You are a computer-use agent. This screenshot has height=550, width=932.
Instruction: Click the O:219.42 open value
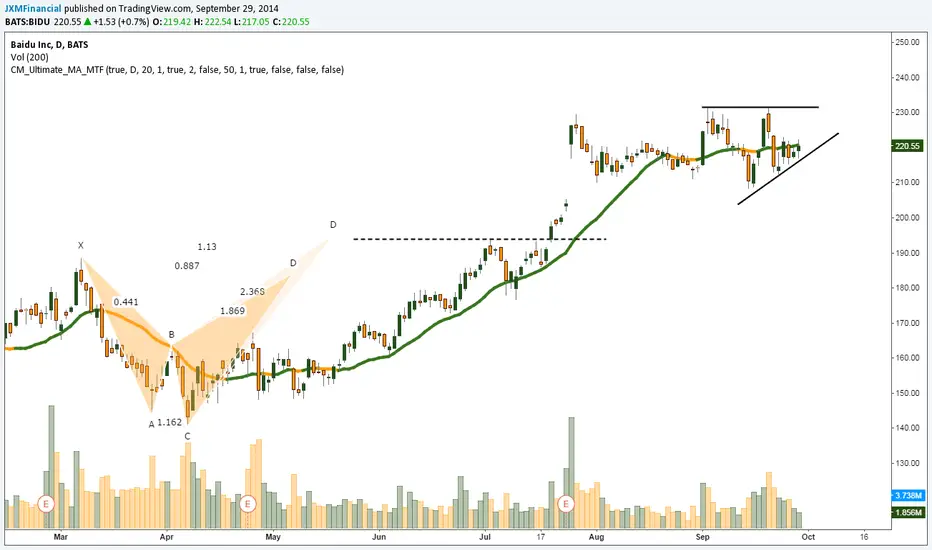click(172, 22)
